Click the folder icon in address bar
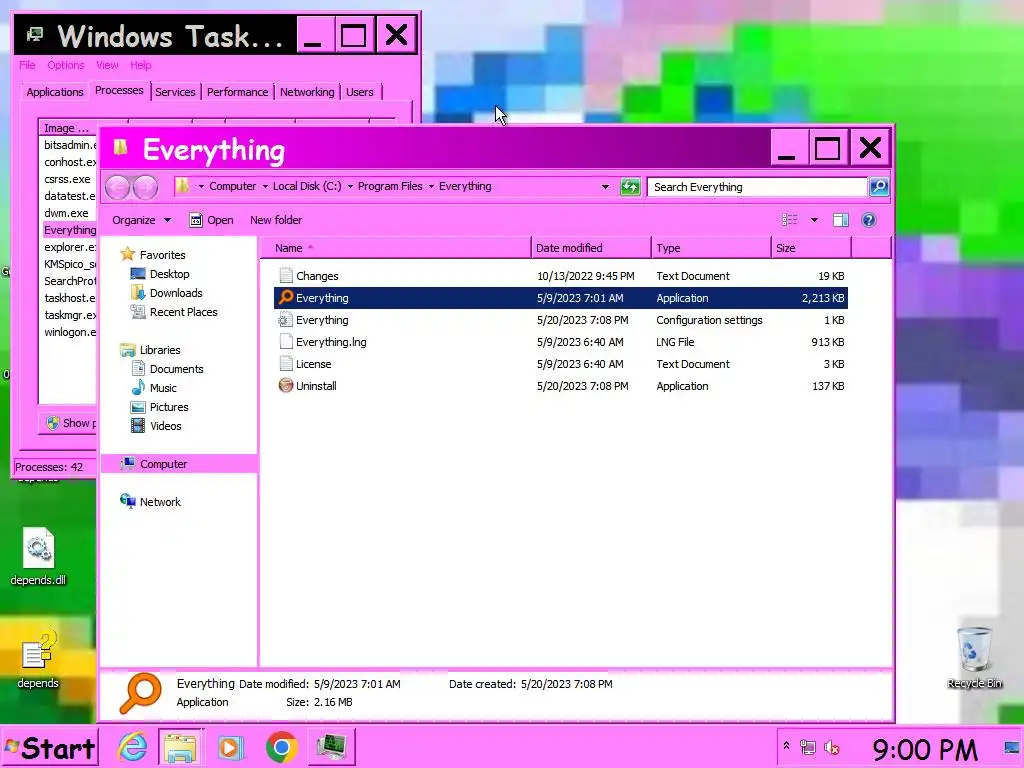This screenshot has height=768, width=1024. click(x=183, y=186)
